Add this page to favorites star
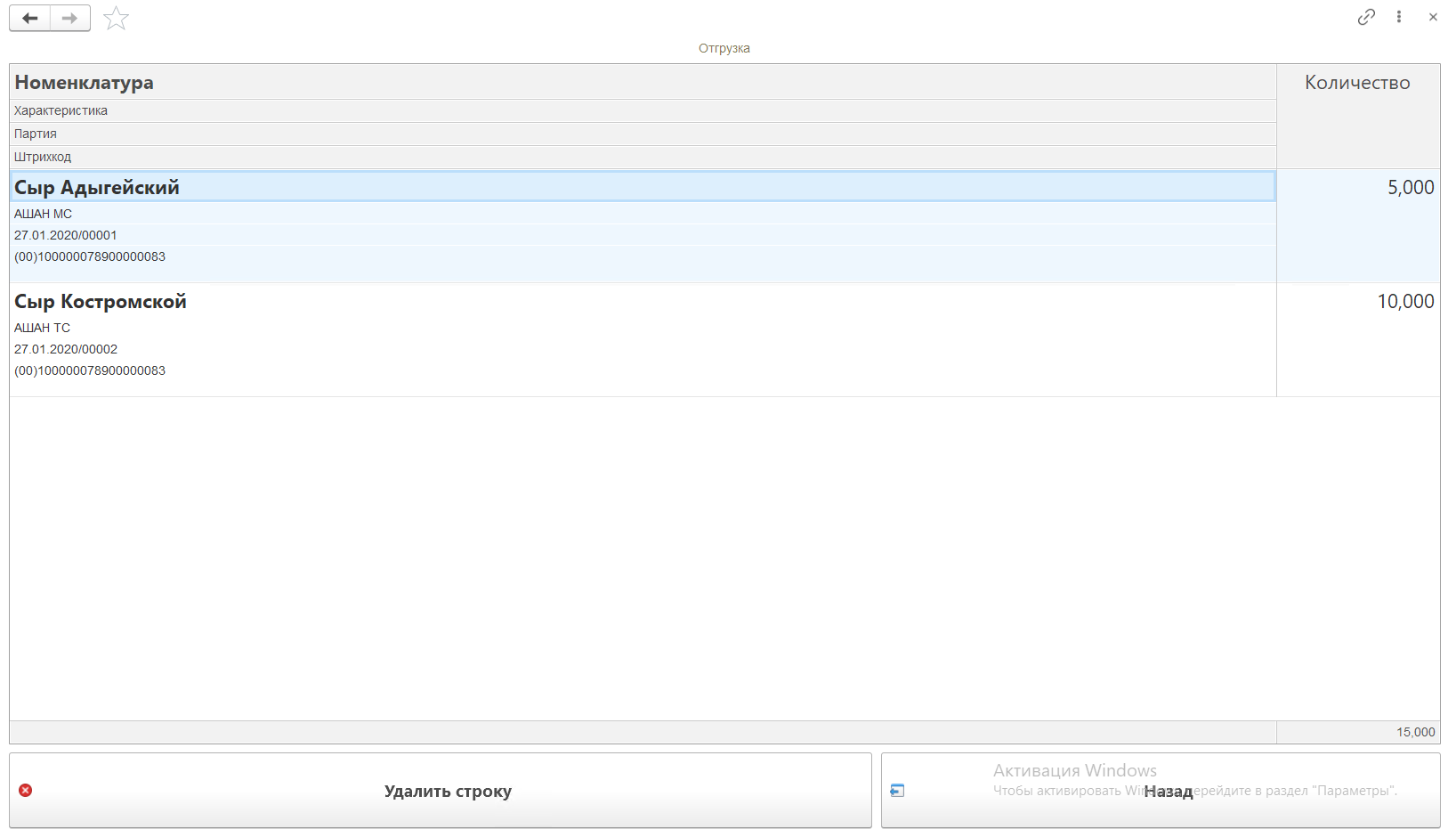The width and height of the screenshot is (1456, 837). pyautogui.click(x=116, y=18)
